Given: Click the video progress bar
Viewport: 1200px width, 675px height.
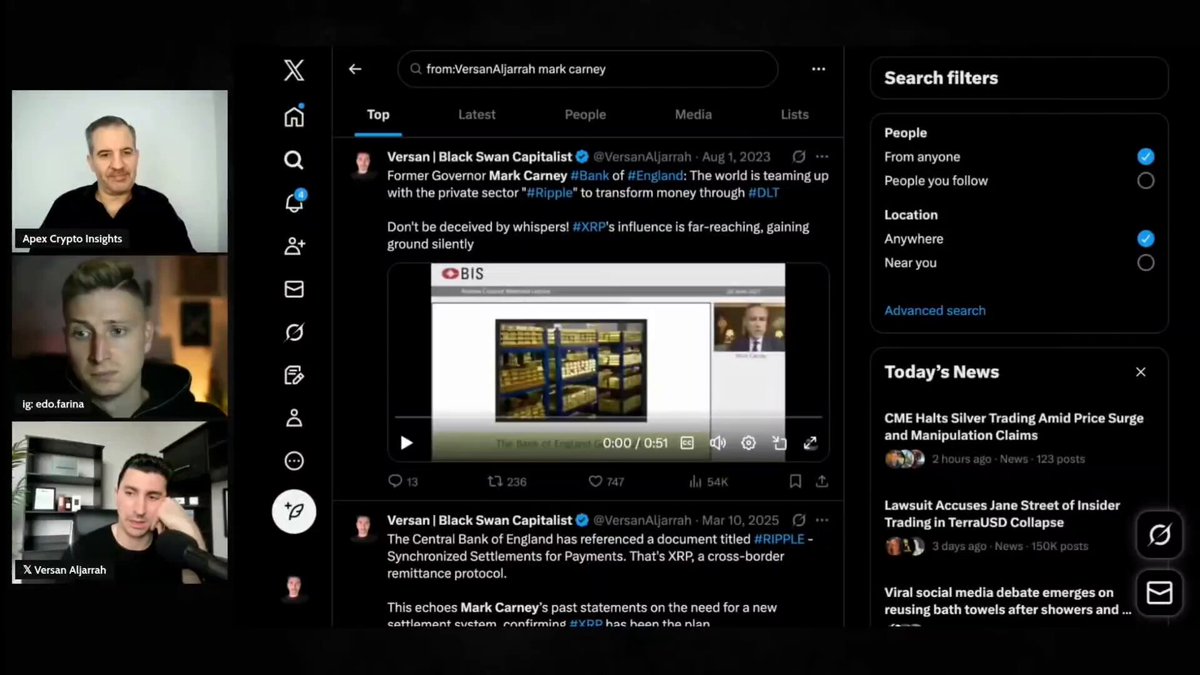Looking at the screenshot, I should click(608, 417).
